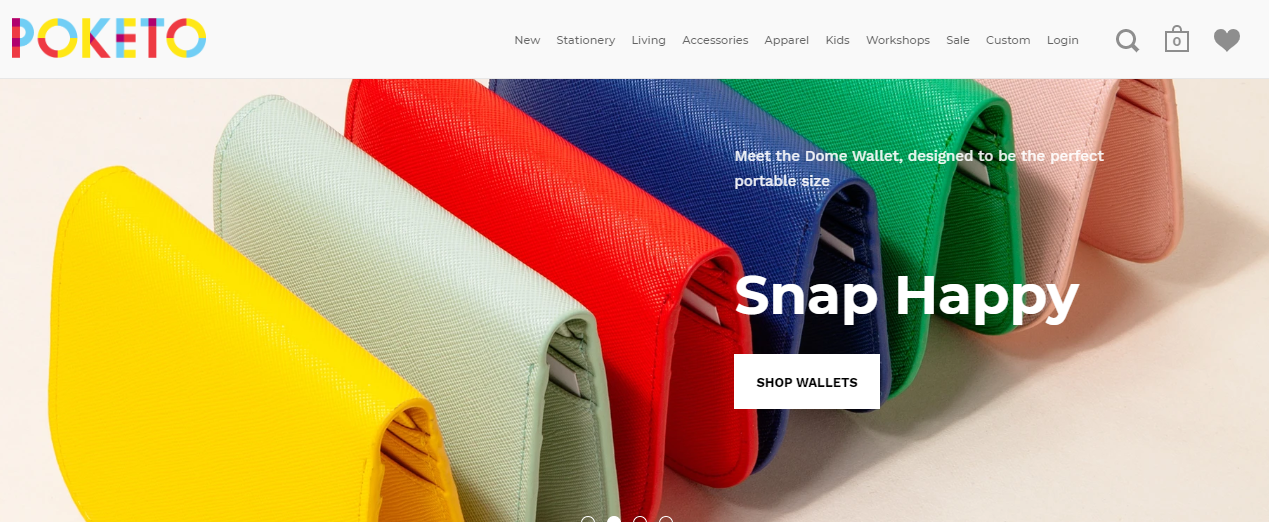Image resolution: width=1269 pixels, height=522 pixels.
Task: Click the Snap Happy hero heading
Action: (x=906, y=296)
